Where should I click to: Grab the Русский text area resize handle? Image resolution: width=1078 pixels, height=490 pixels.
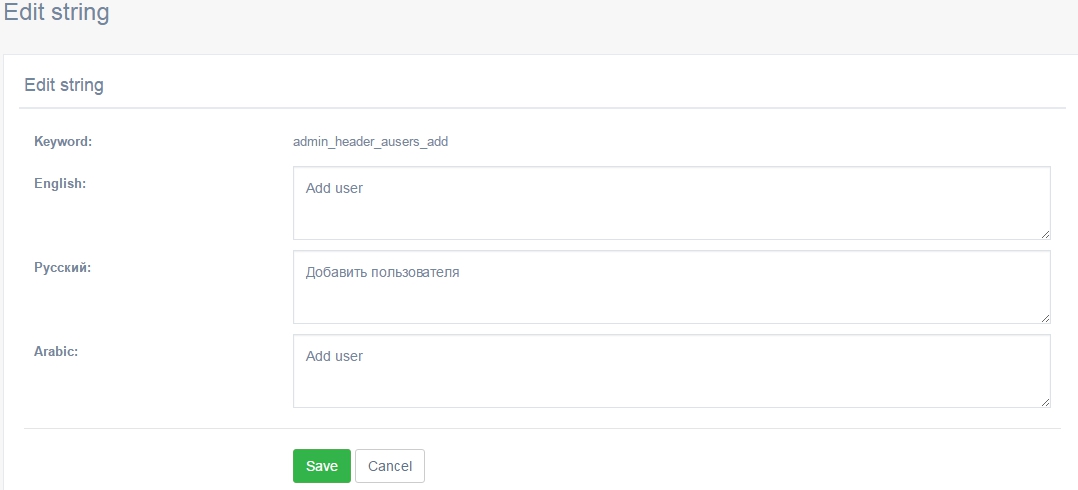[x=1045, y=318]
